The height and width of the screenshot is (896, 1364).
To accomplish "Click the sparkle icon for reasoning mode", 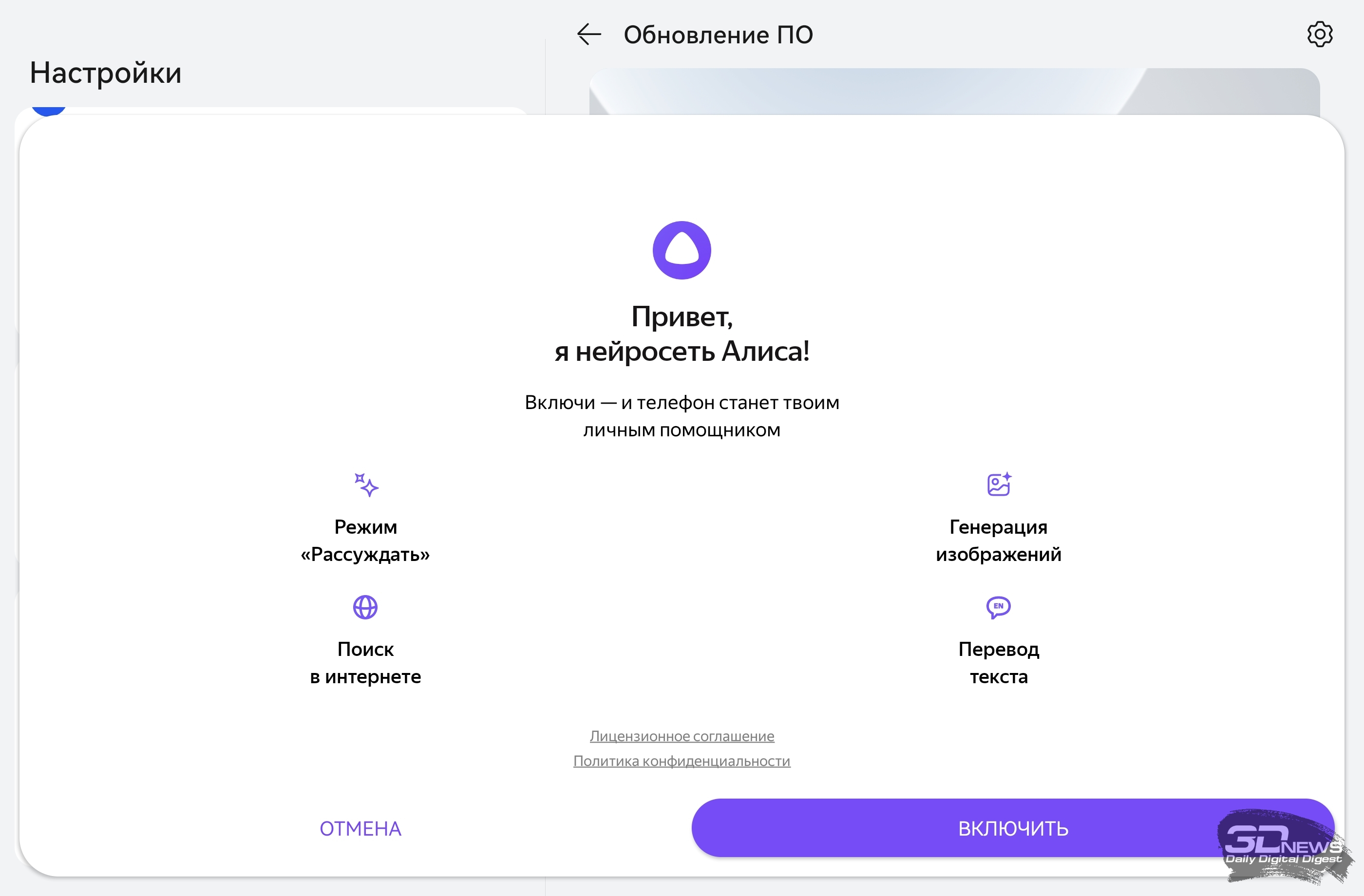I will pyautogui.click(x=366, y=485).
